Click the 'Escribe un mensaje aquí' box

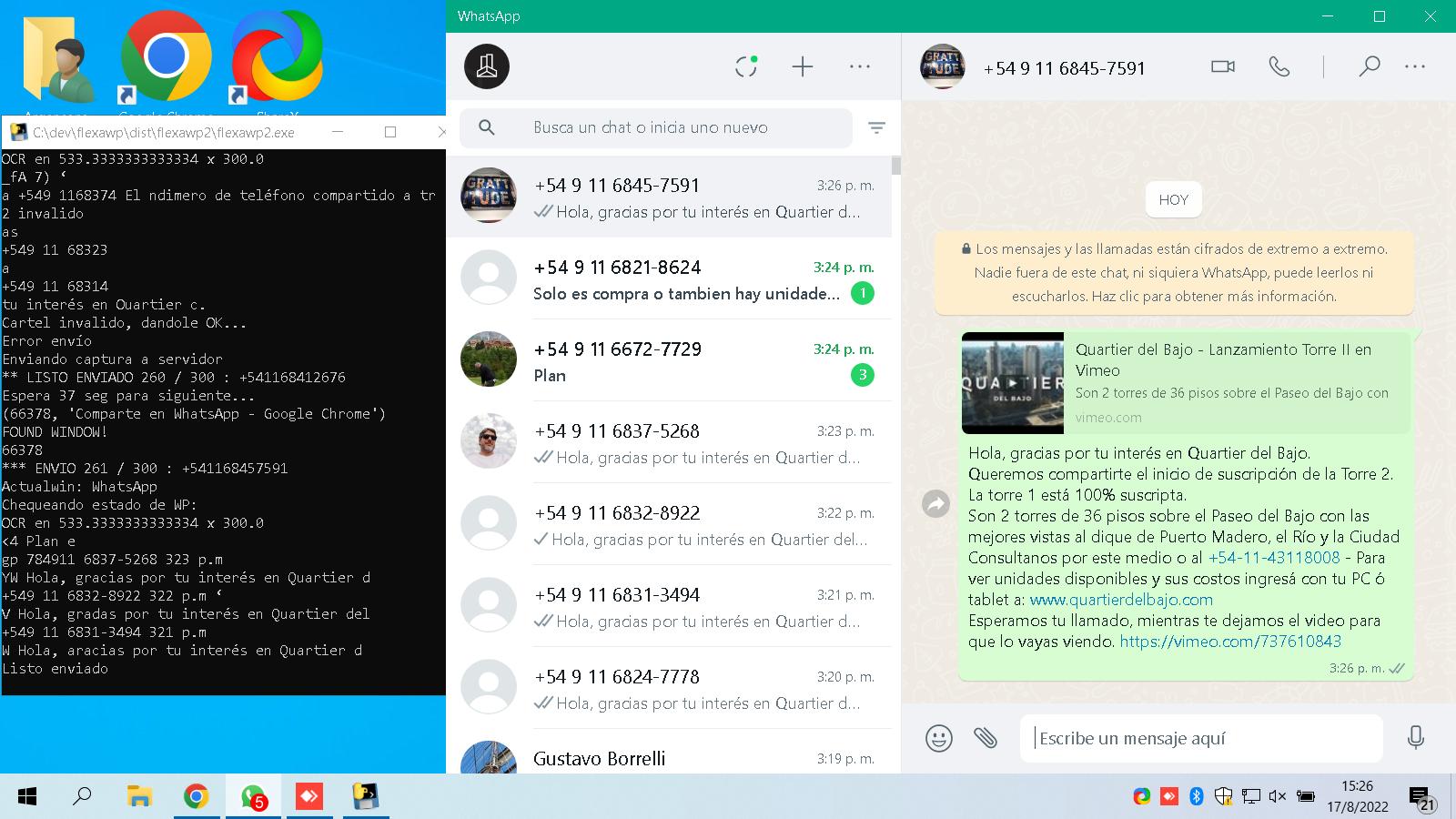tap(1201, 738)
